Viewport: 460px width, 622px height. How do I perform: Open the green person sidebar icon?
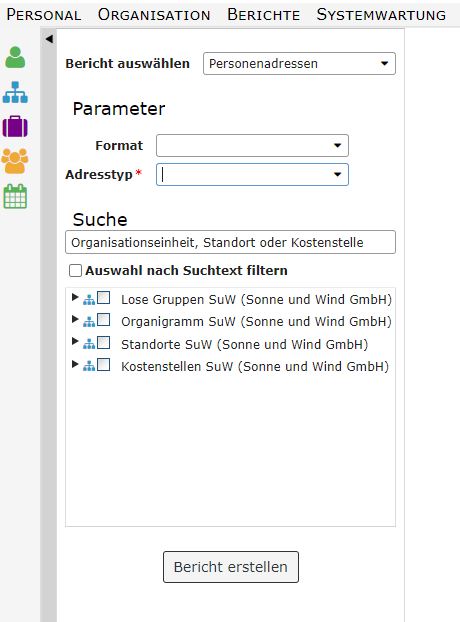coord(15,58)
